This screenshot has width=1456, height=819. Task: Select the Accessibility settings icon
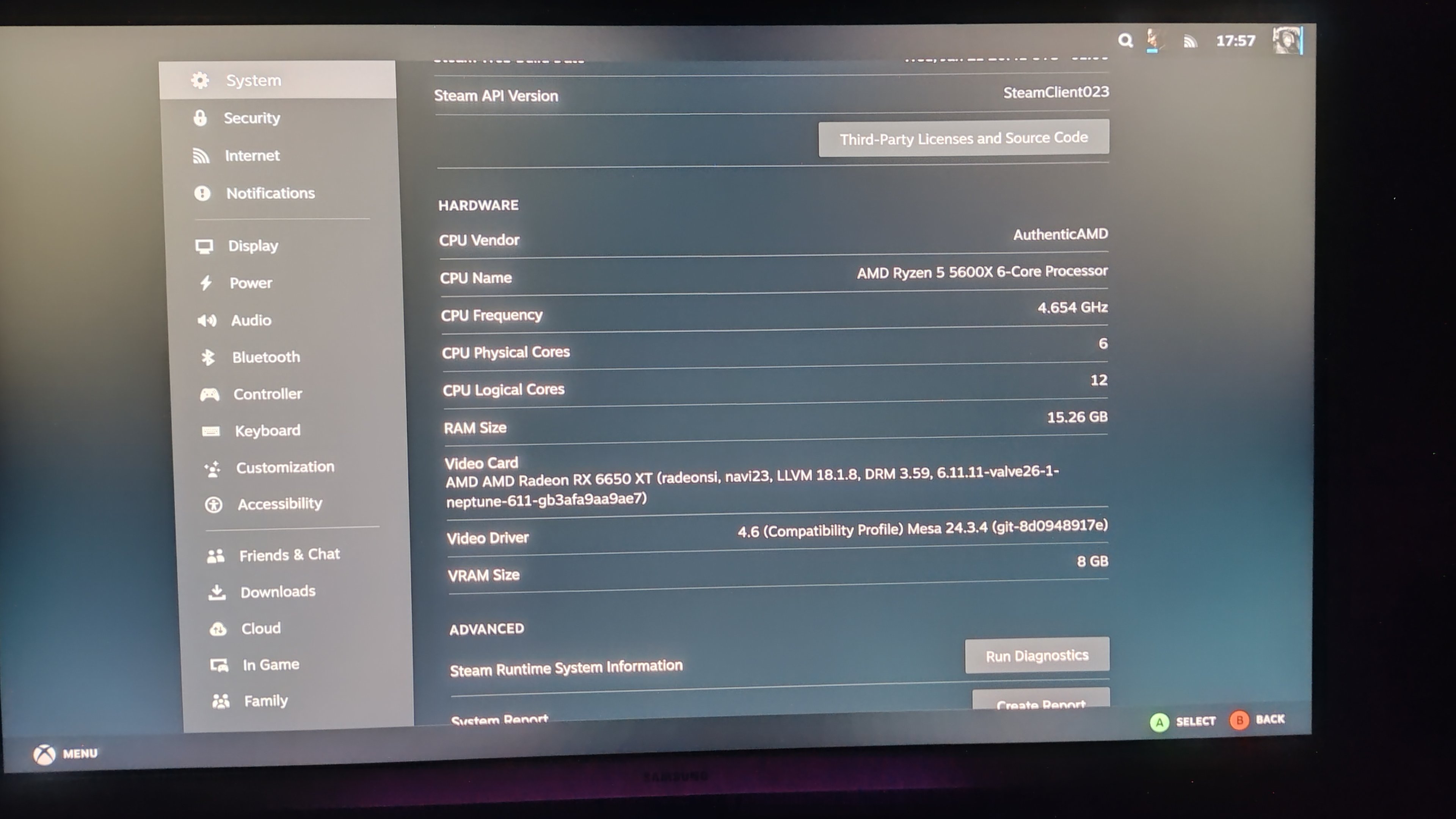(213, 505)
